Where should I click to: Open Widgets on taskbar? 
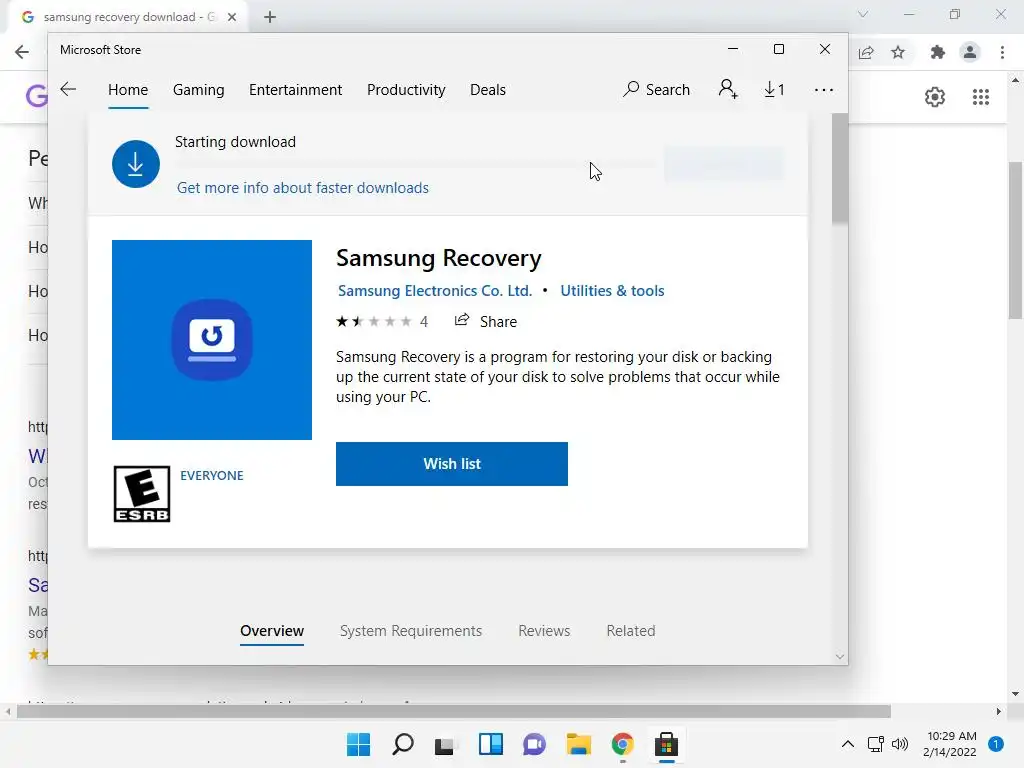pyautogui.click(x=490, y=744)
